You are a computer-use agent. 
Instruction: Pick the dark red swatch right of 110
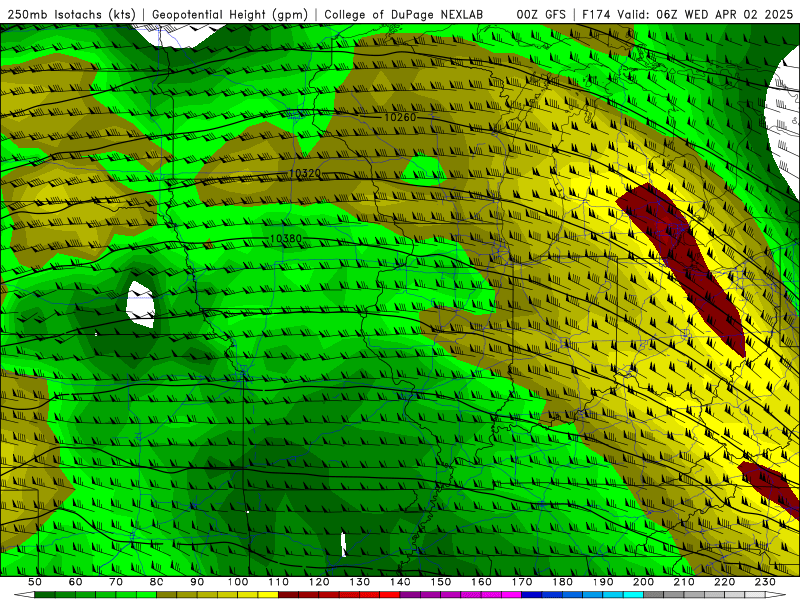point(289,595)
